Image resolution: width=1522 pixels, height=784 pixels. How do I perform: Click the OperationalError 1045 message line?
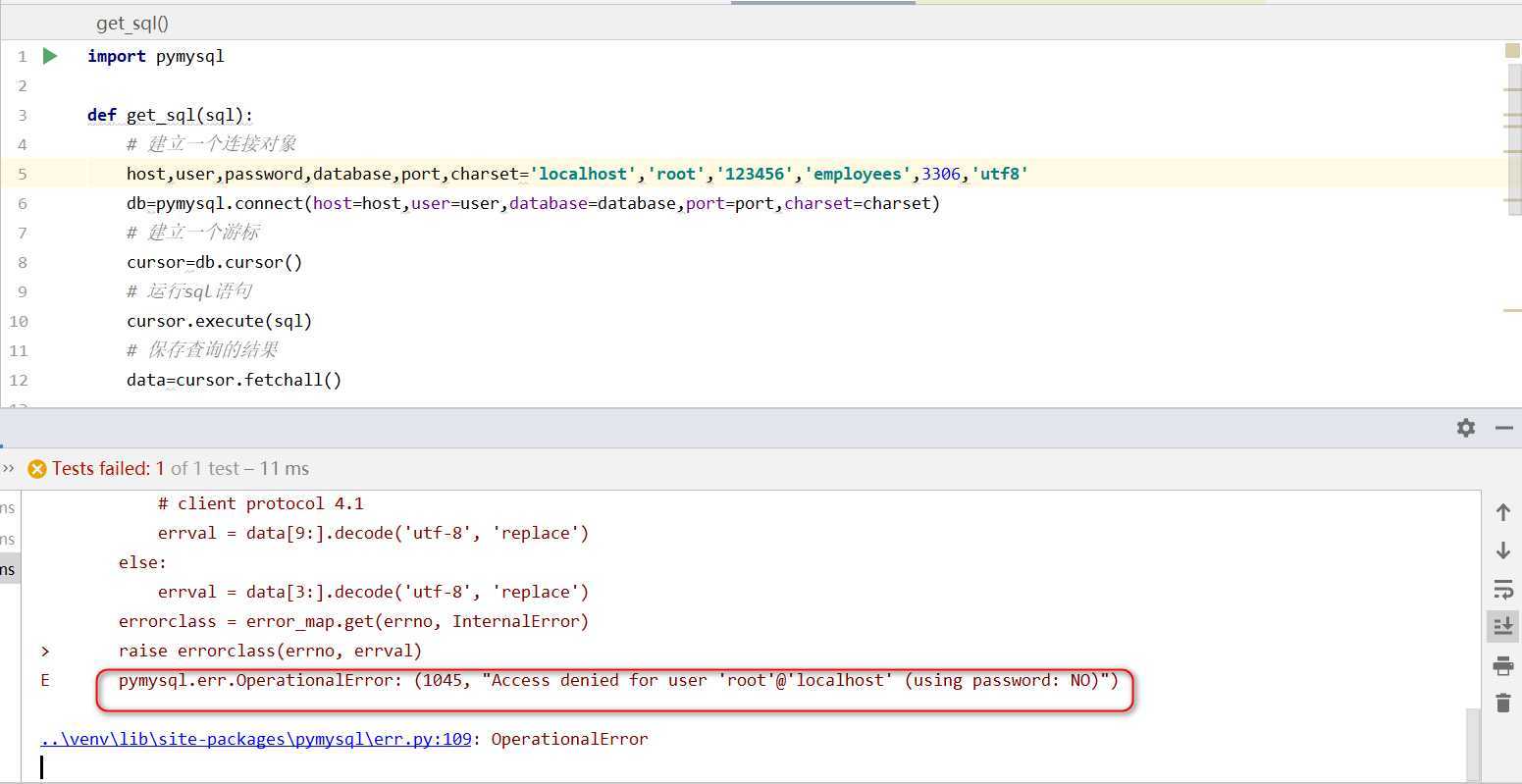click(618, 680)
